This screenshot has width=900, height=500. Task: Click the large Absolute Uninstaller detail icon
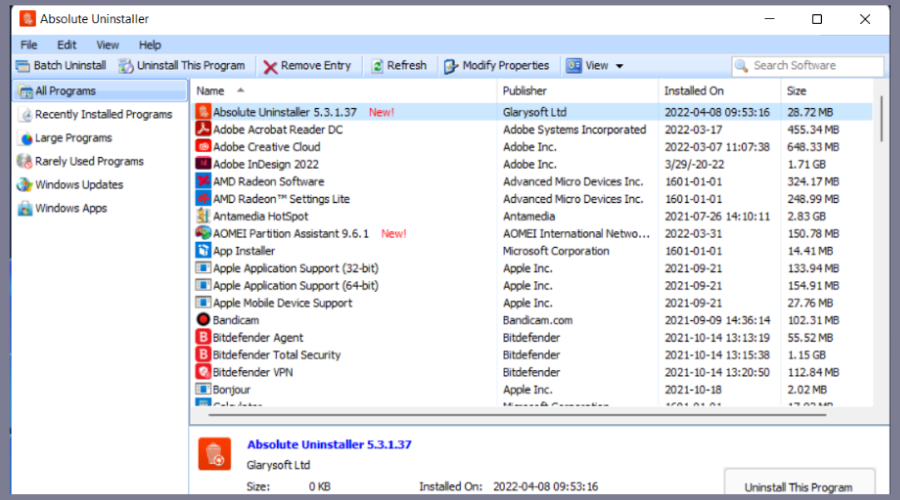pos(215,454)
